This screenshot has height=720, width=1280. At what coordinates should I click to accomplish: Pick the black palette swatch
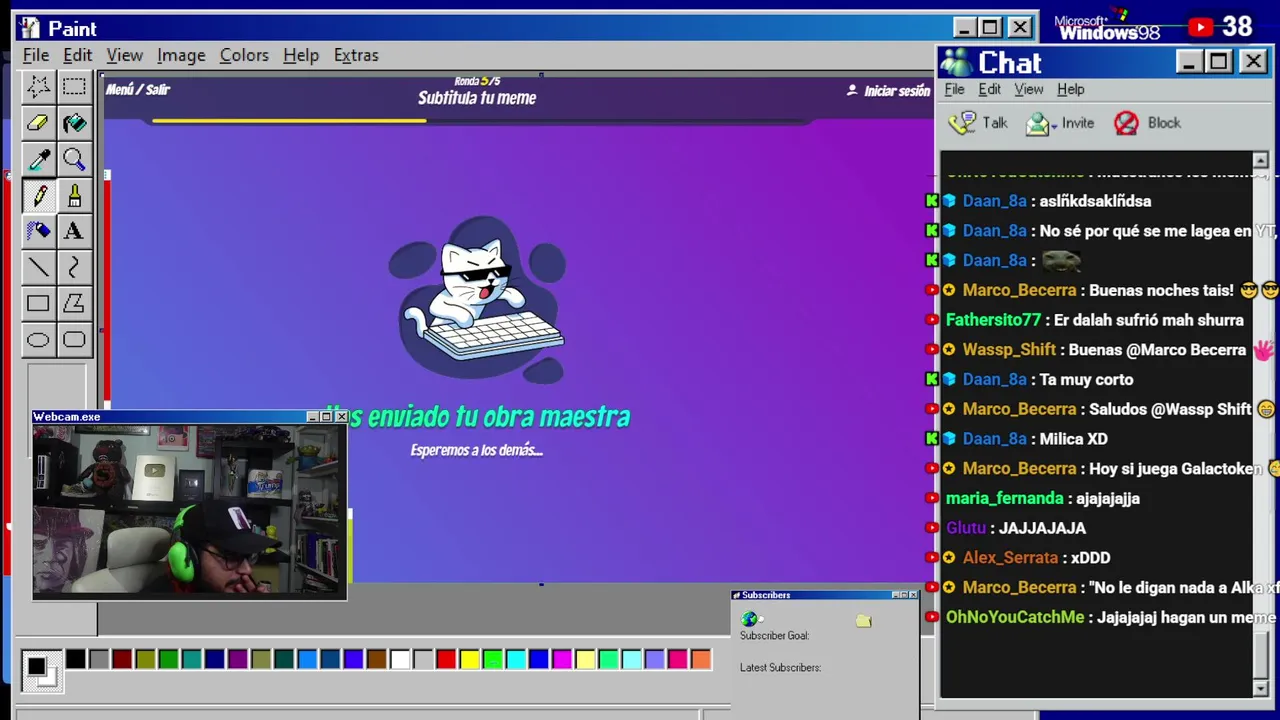tap(75, 659)
